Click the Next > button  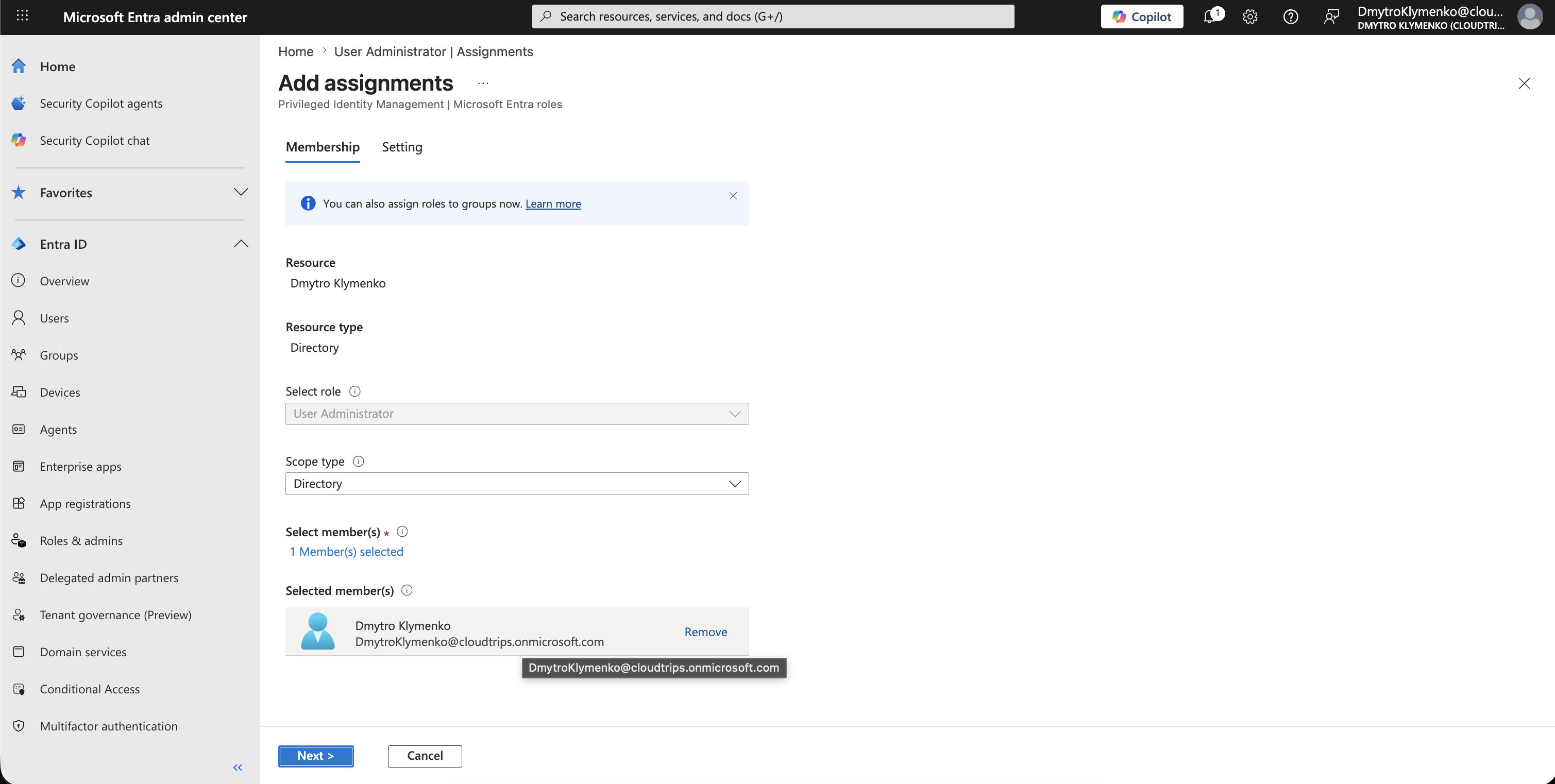(316, 756)
